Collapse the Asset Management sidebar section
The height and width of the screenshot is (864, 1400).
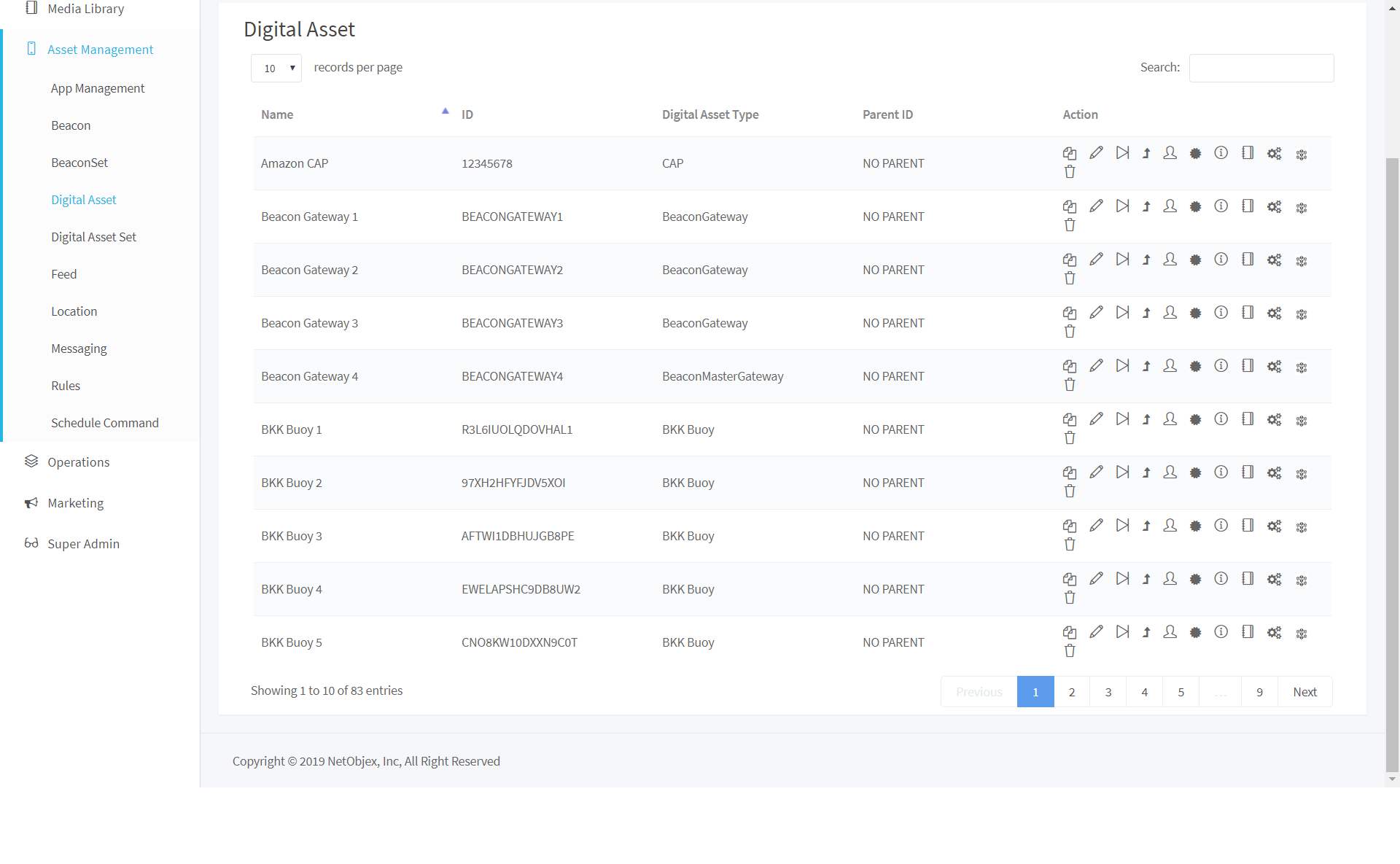tap(100, 50)
